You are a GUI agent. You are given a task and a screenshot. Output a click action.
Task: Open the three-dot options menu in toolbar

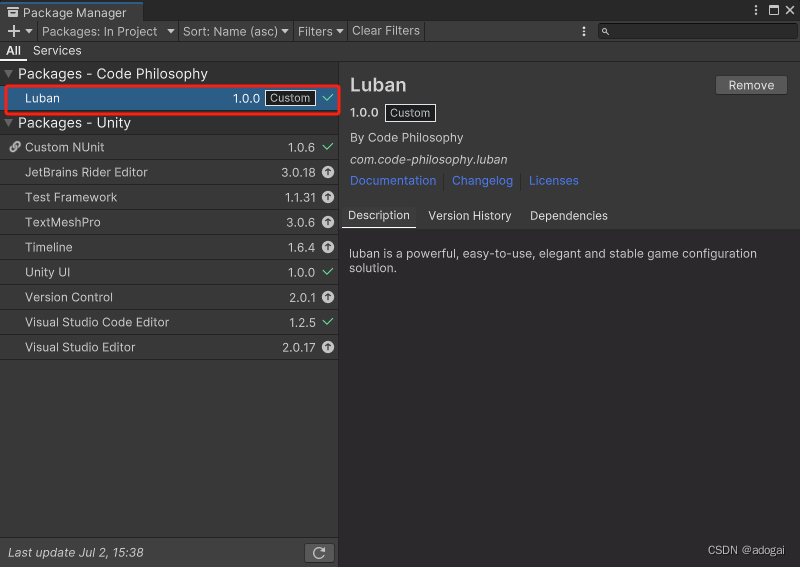[x=584, y=31]
